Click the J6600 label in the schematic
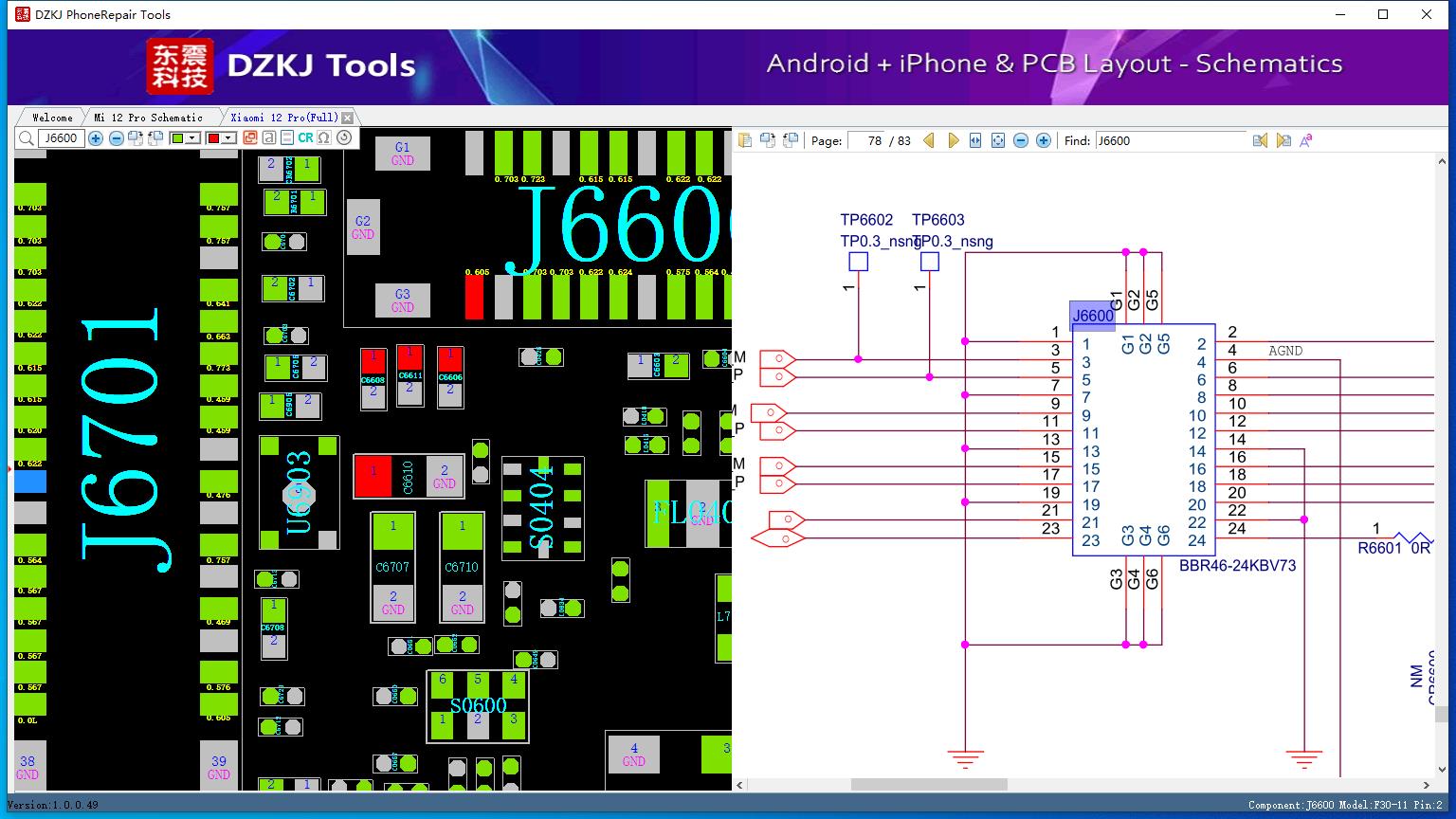The width and height of the screenshot is (1456, 819). tap(1093, 316)
